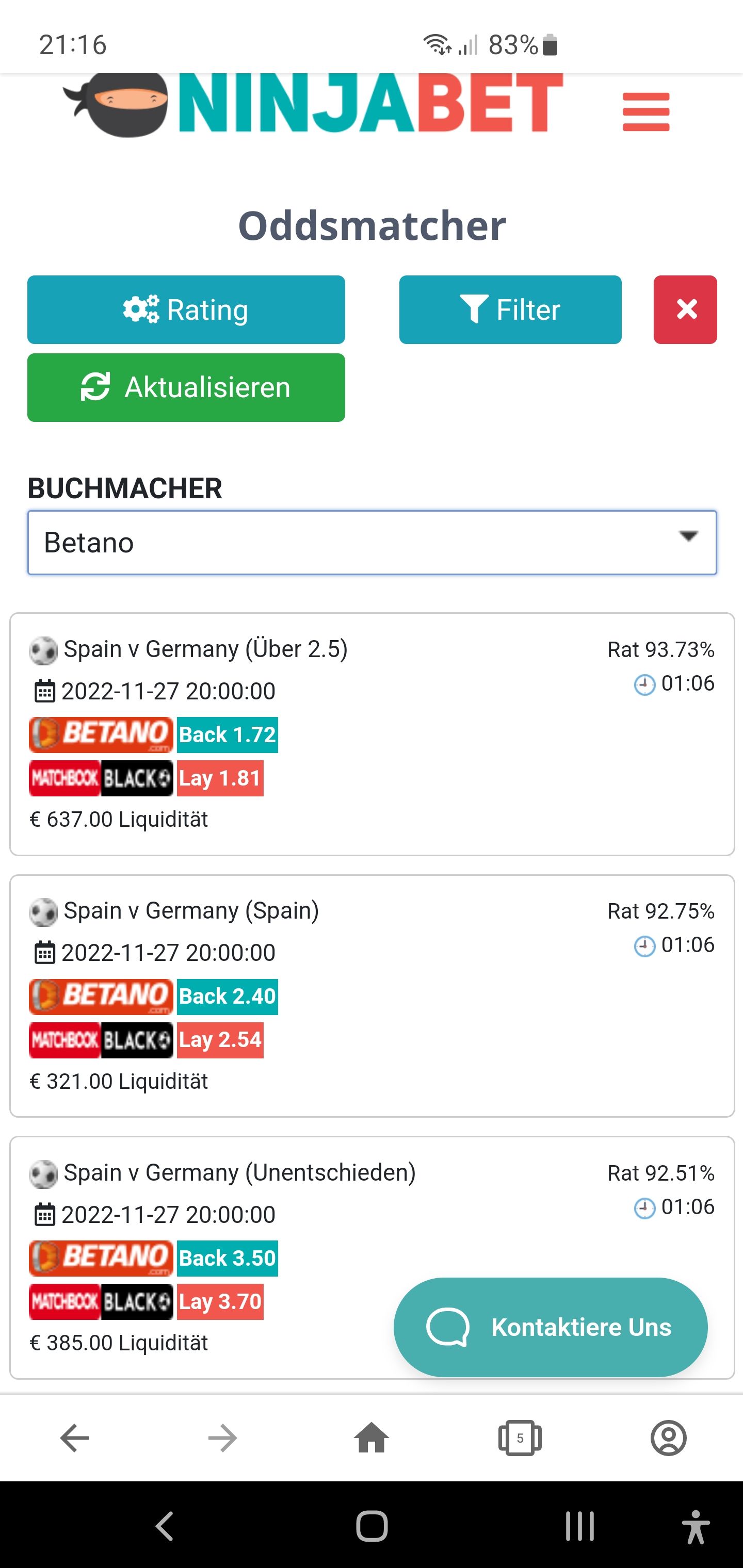Open the Kontaktiere Uns chat
The width and height of the screenshot is (743, 1568).
tap(551, 1327)
